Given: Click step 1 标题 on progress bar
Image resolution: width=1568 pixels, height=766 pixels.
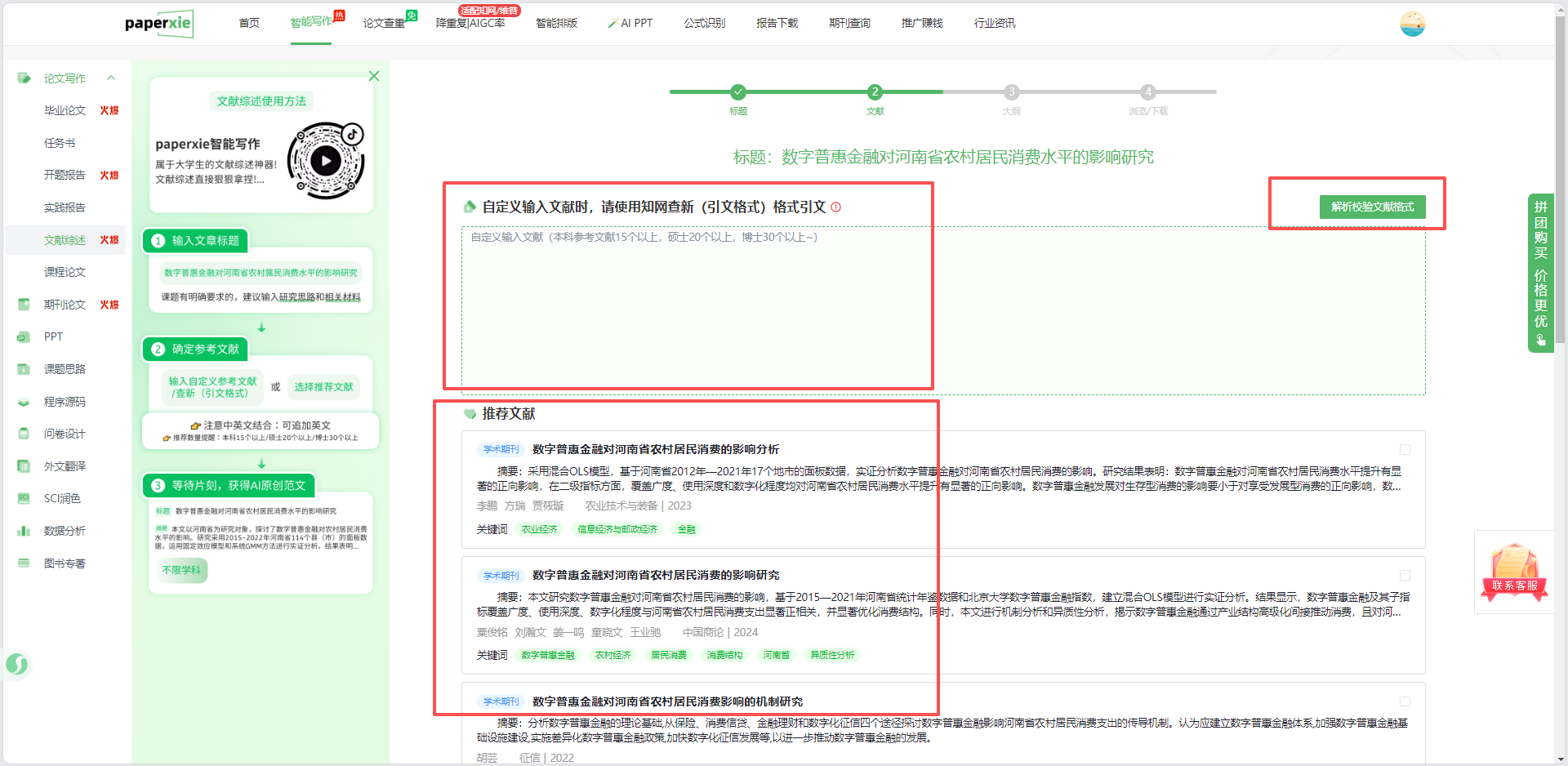Looking at the screenshot, I should click(x=738, y=92).
